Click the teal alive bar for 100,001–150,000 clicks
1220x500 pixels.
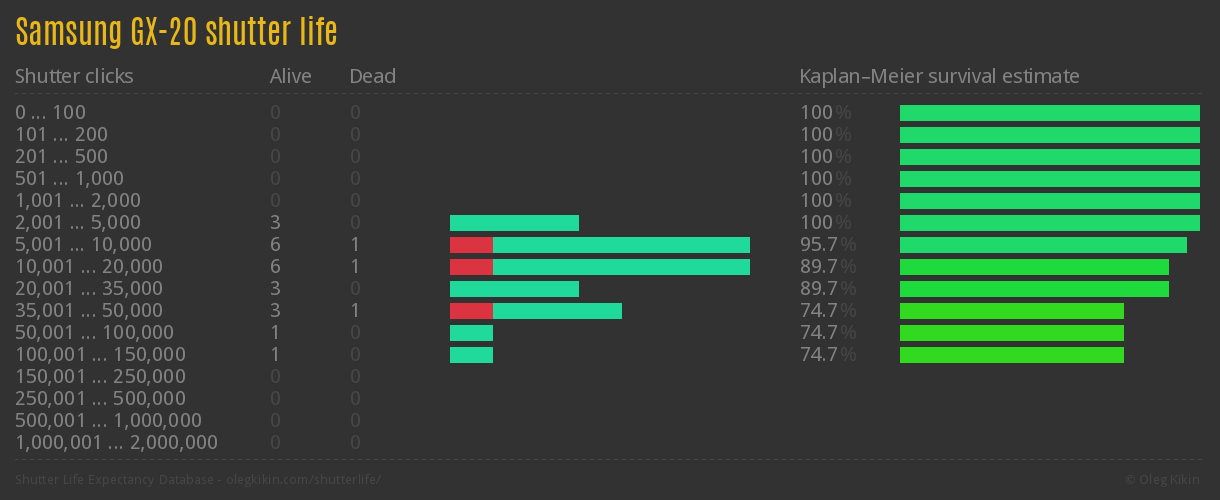(471, 355)
